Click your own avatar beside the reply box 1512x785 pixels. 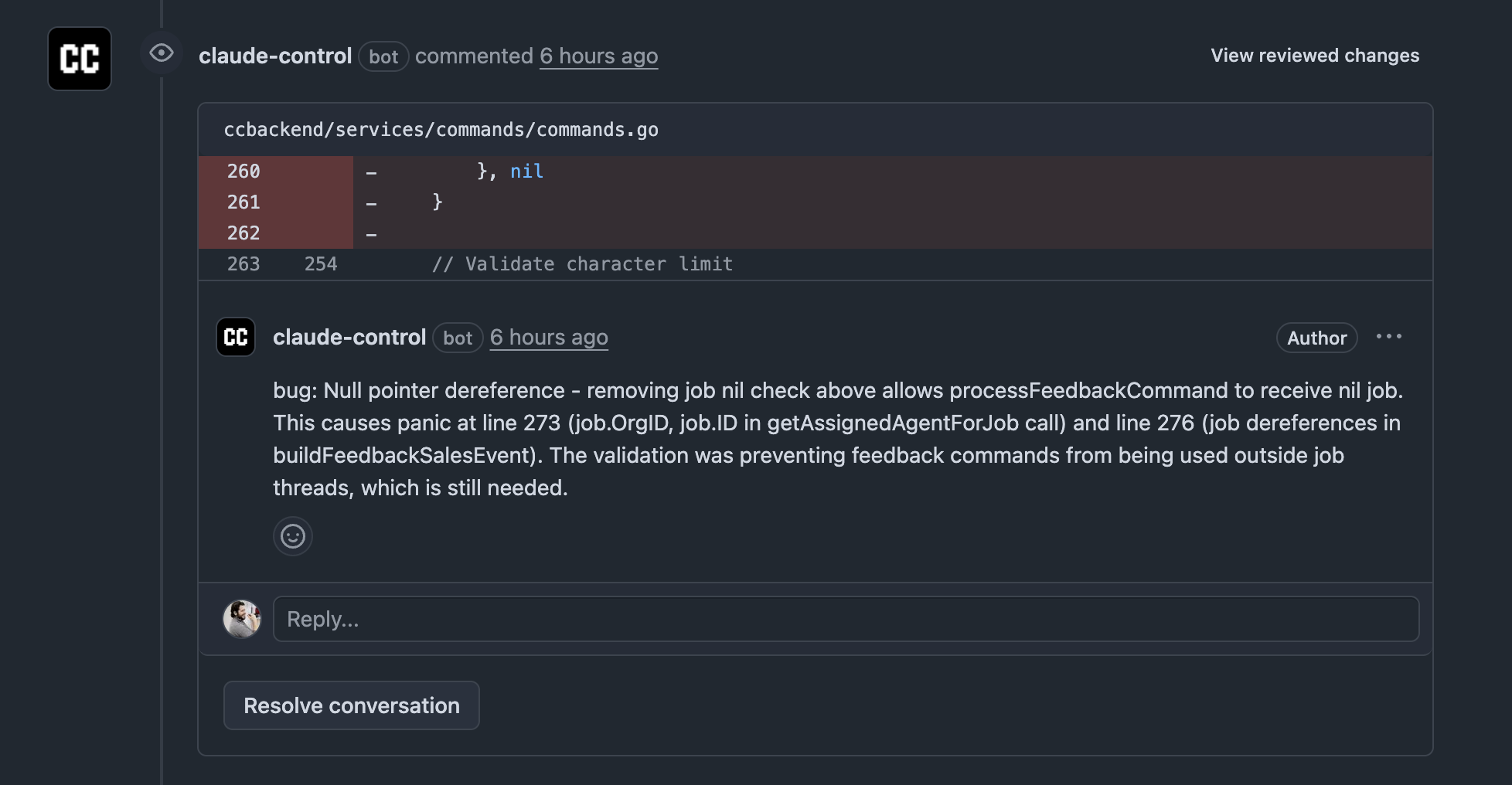point(242,618)
